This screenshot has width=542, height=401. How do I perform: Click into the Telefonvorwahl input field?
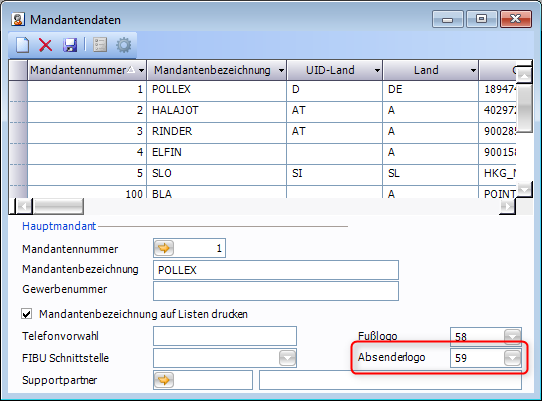[x=225, y=336]
